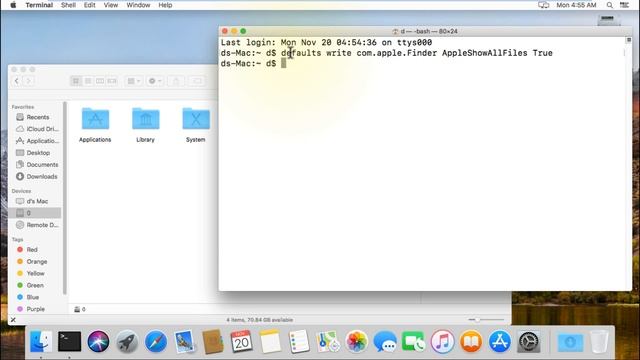Open the Terminal application menu
Screen dimensions: 640x360
point(39,5)
